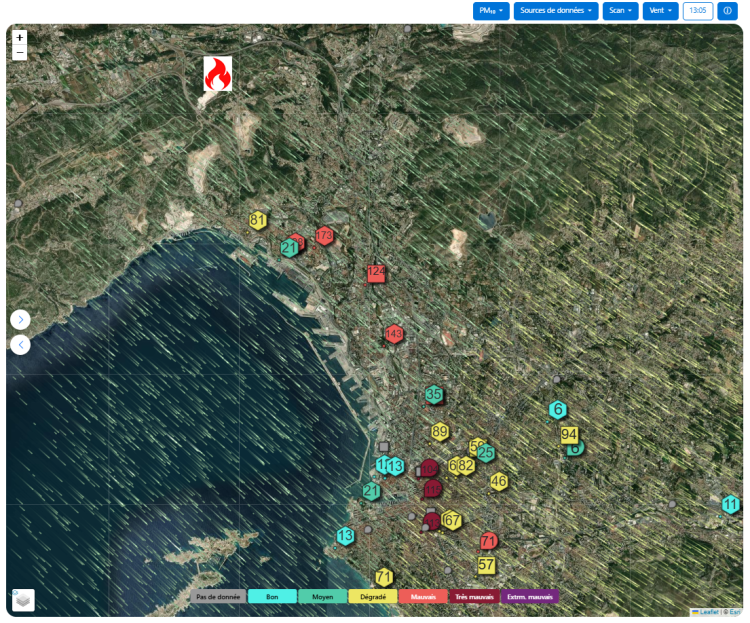Open the Leaflet attribution link
The height and width of the screenshot is (623, 750).
pyautogui.click(x=708, y=612)
